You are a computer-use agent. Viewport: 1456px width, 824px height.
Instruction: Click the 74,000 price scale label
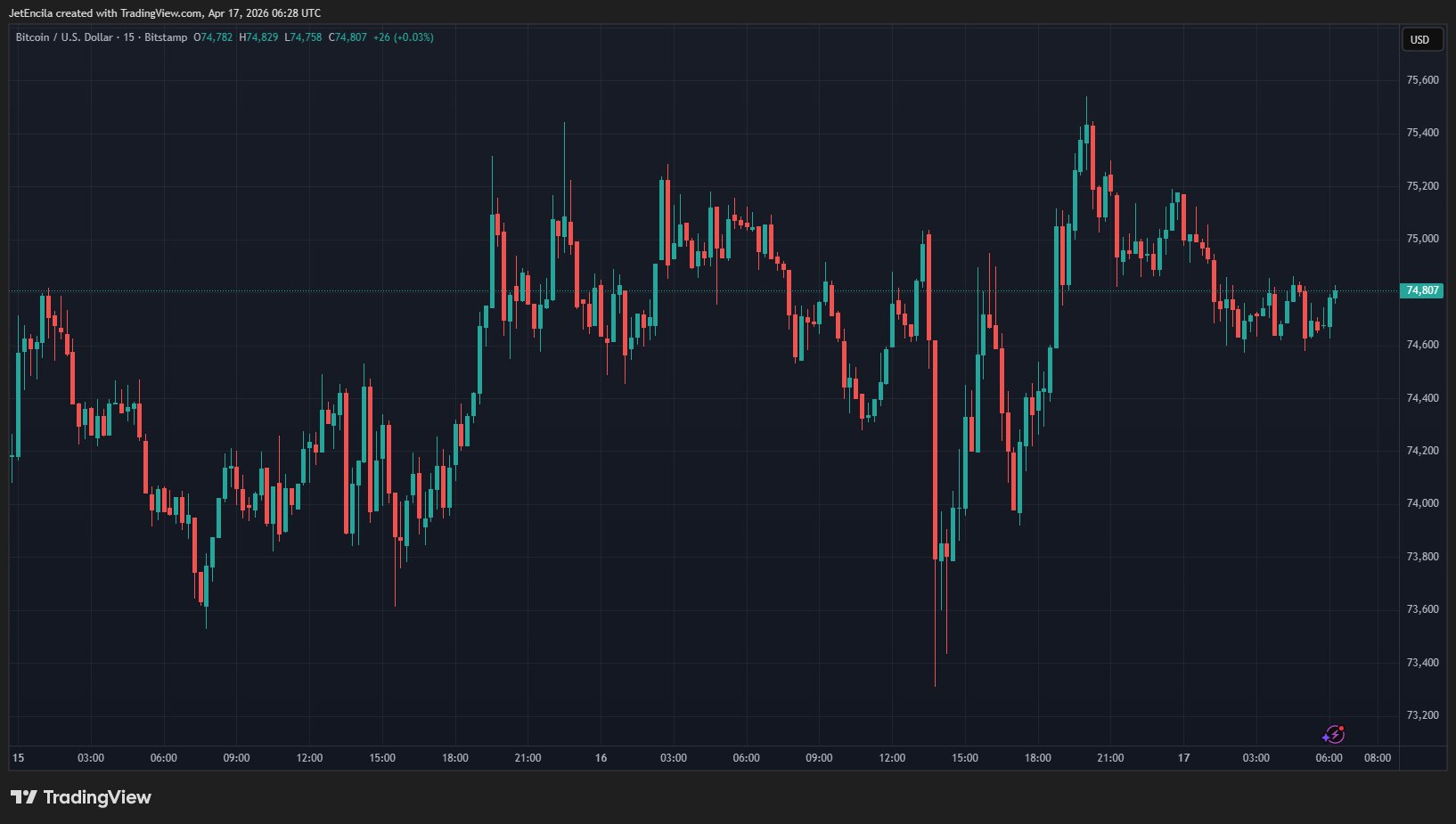click(1422, 503)
